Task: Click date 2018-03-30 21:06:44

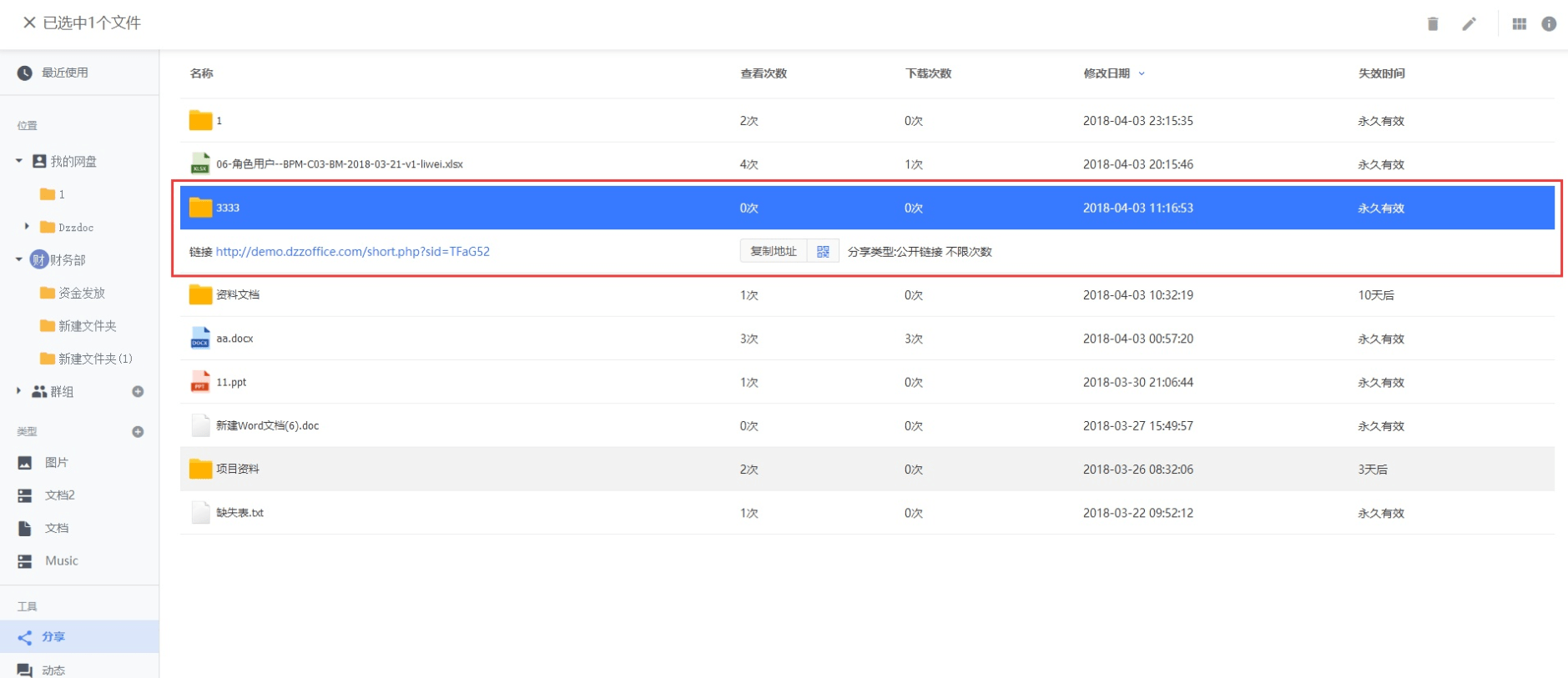Action: 1138,382
